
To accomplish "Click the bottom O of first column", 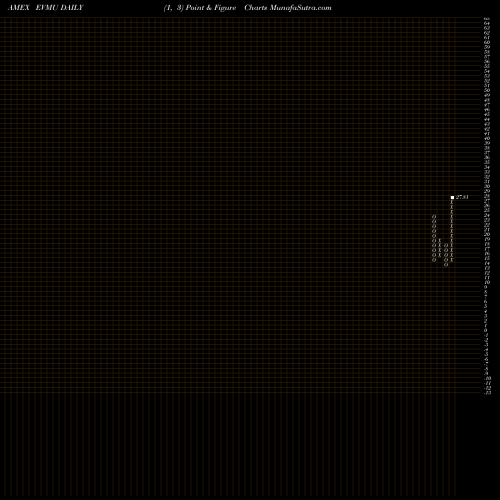I will click(434, 260).
